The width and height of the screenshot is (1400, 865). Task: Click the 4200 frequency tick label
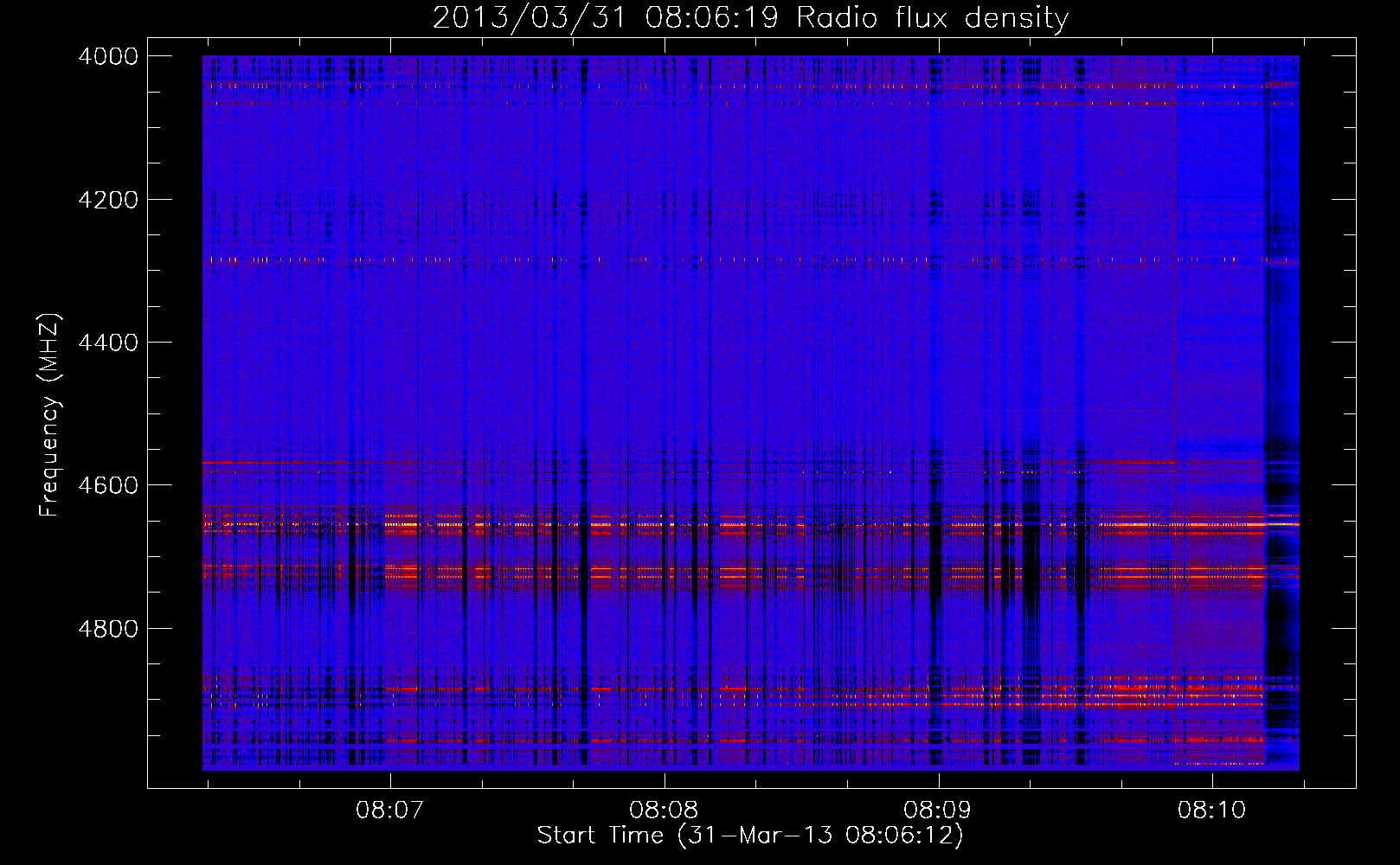(x=108, y=200)
